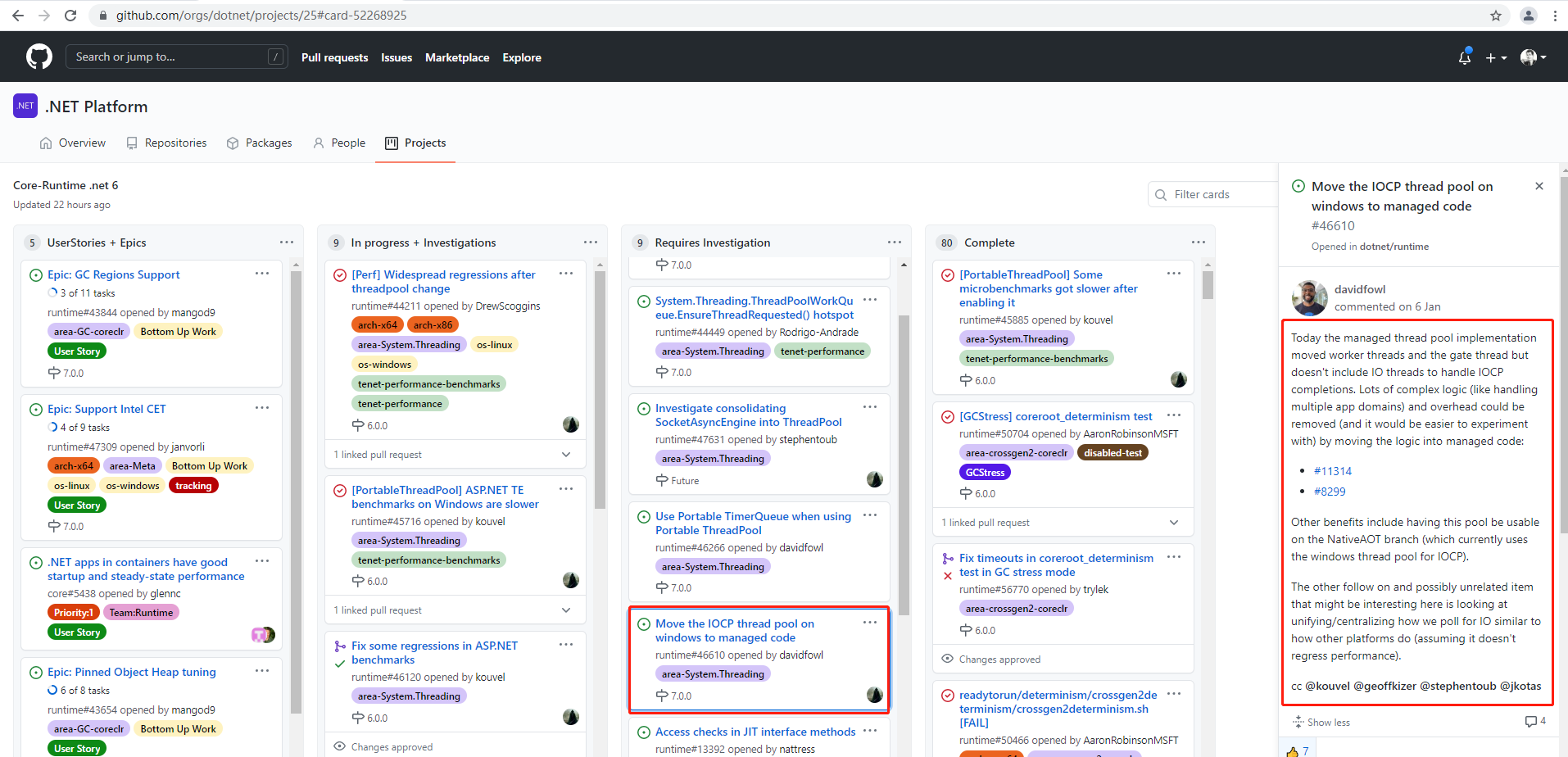Open the Epic: GC Regions Support card link
The height and width of the screenshot is (757, 1568).
tap(113, 274)
